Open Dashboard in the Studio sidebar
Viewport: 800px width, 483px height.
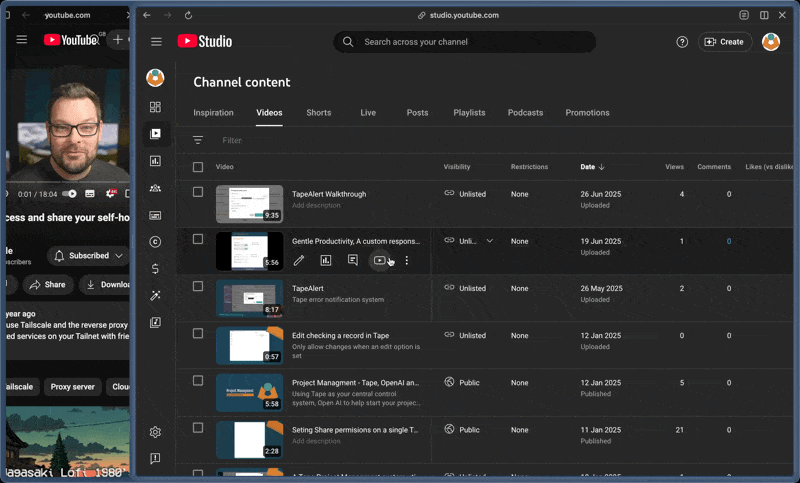tap(155, 107)
